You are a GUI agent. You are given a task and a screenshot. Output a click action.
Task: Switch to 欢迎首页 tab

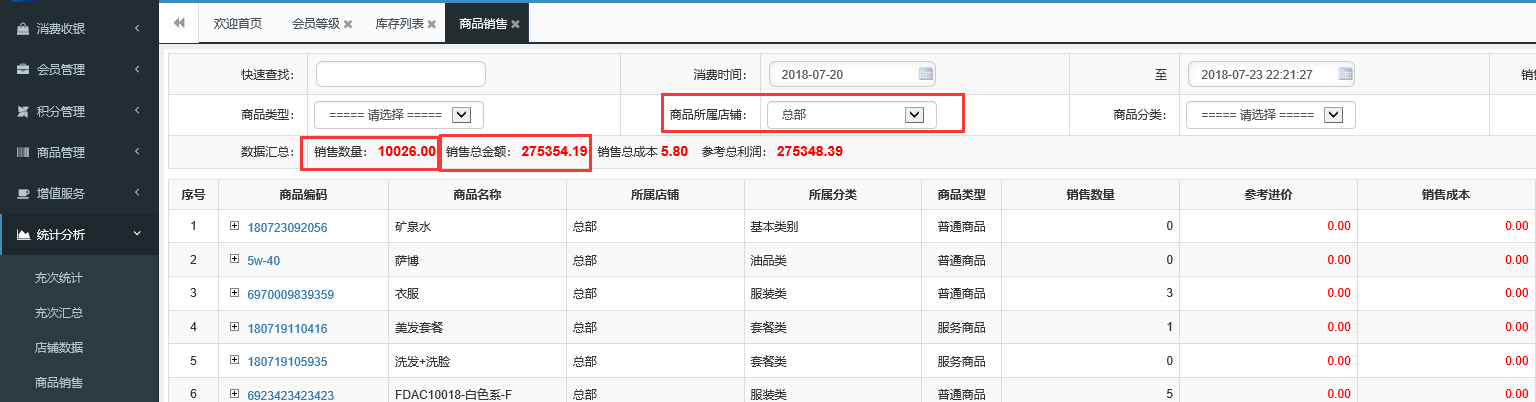238,23
